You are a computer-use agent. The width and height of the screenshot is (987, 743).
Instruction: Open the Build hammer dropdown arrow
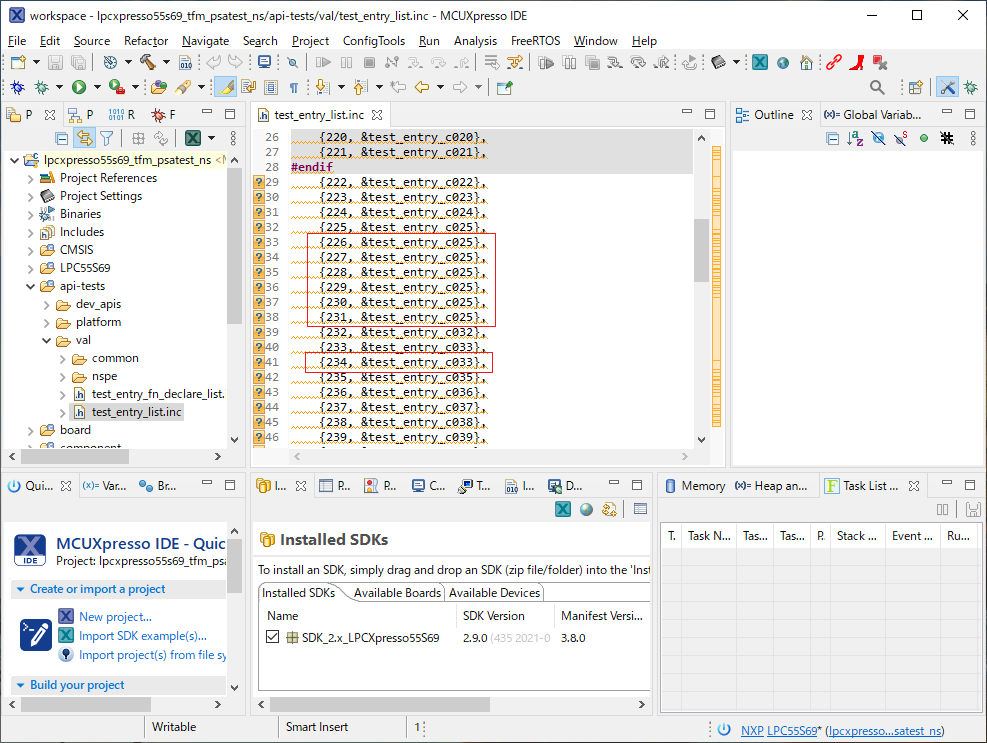166,62
